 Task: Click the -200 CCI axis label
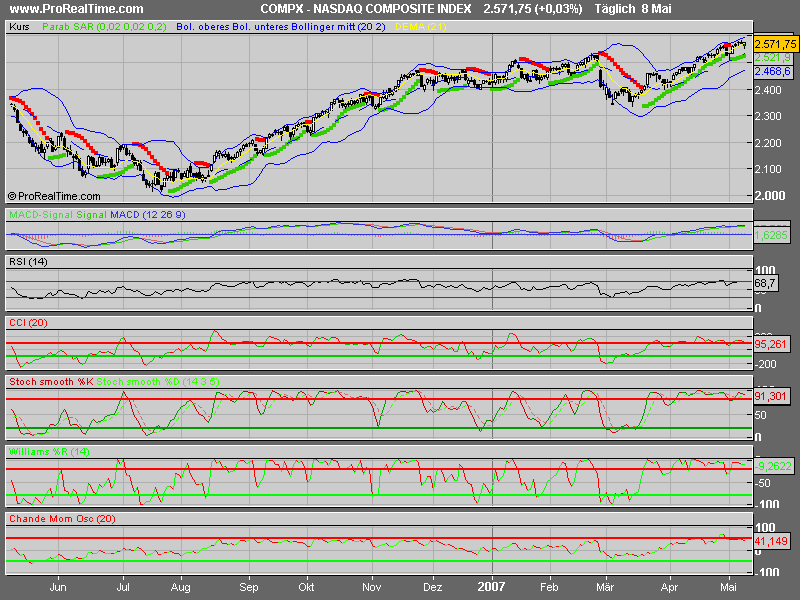pyautogui.click(x=765, y=364)
